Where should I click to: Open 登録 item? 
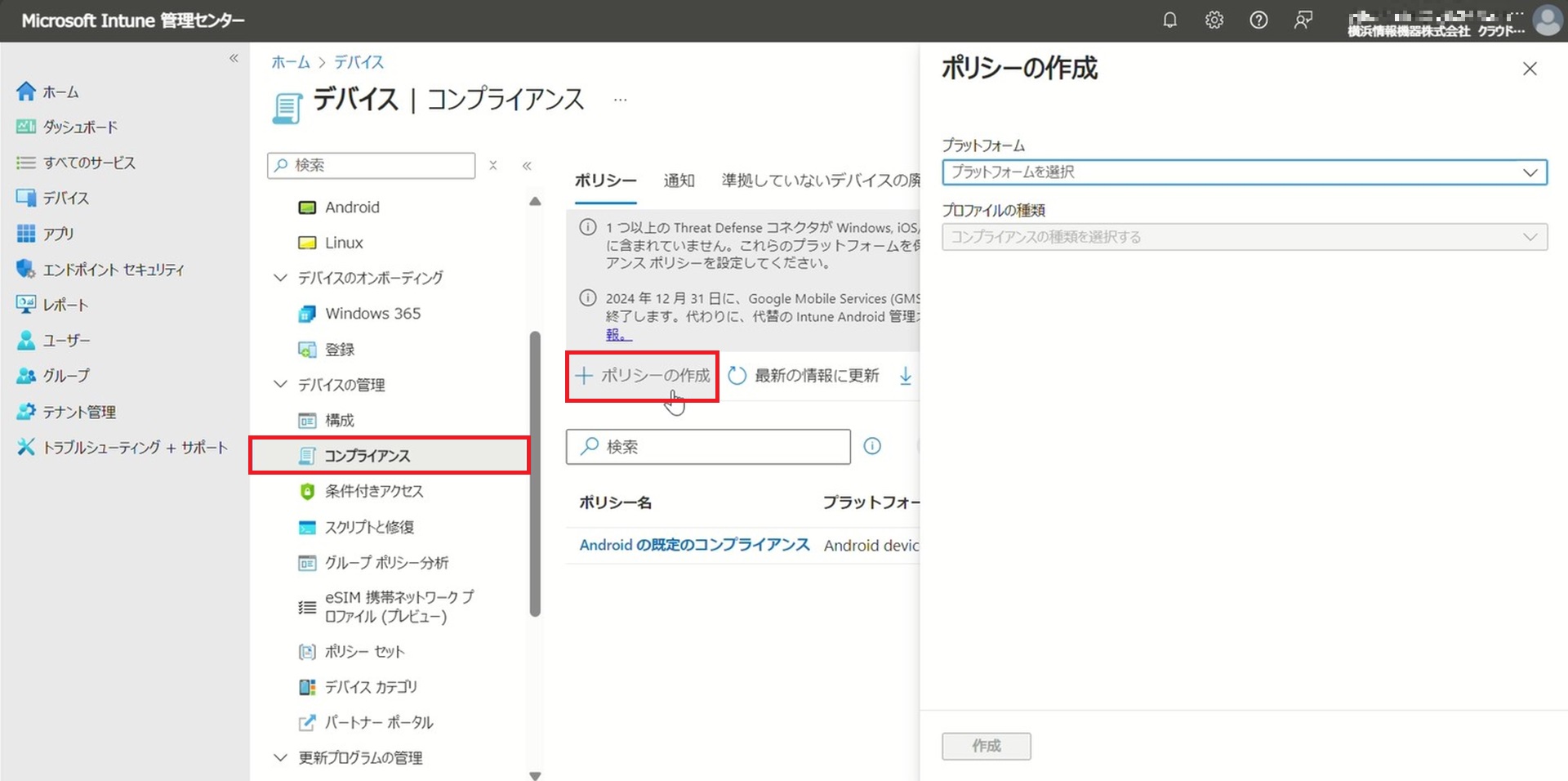click(x=327, y=350)
